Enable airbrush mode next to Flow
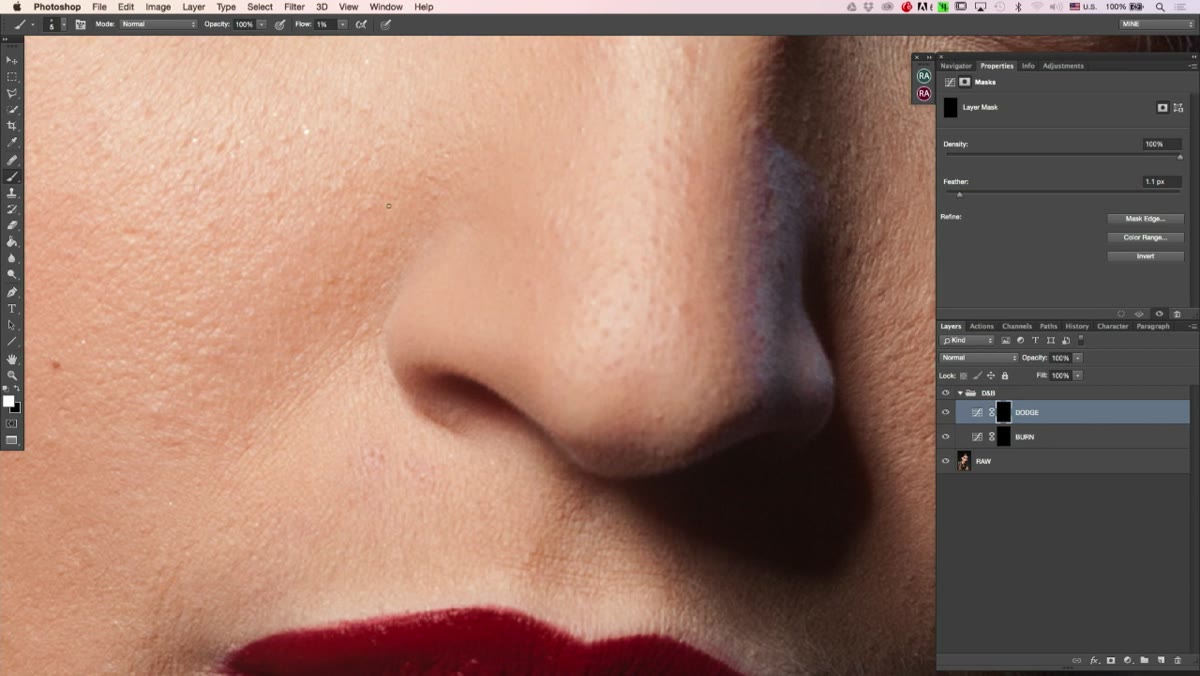The image size is (1200, 676). click(361, 24)
